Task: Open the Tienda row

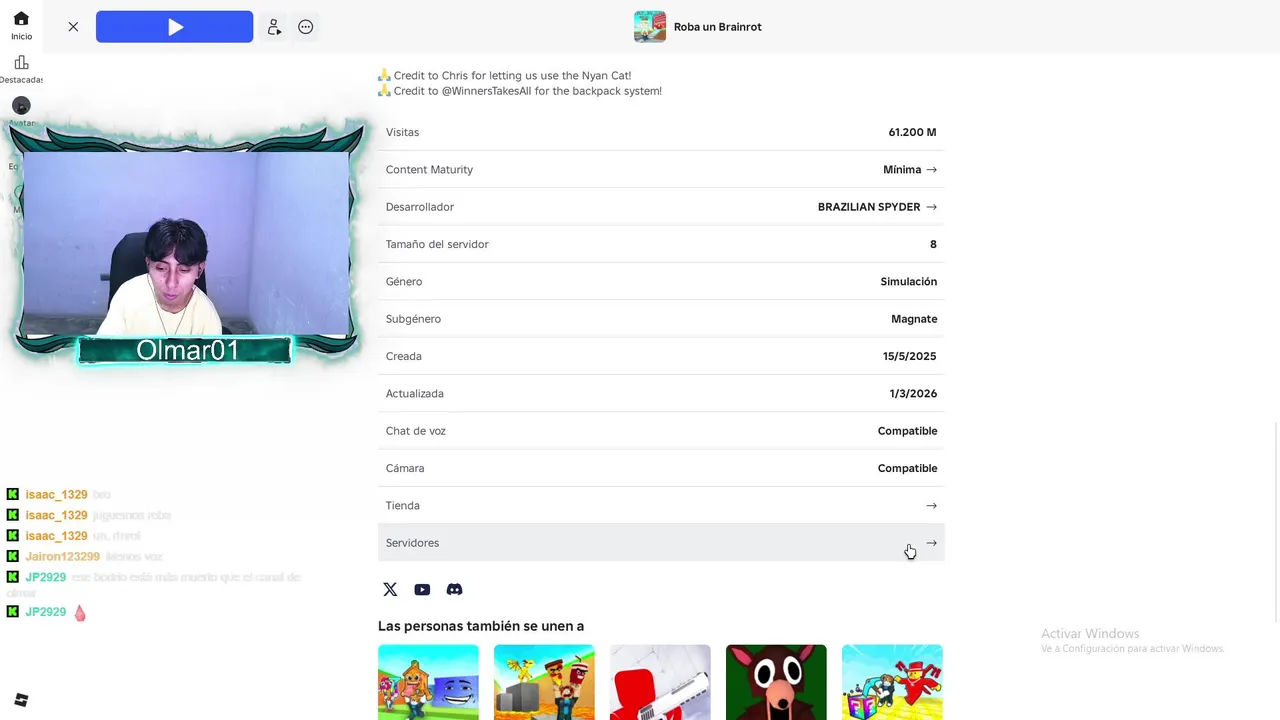Action: point(661,506)
